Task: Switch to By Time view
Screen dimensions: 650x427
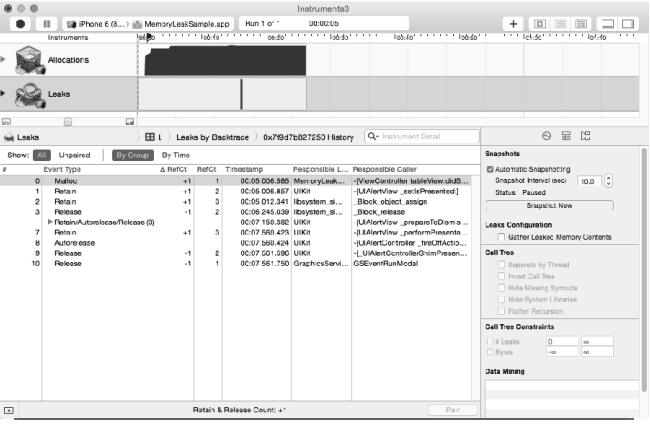Action: click(x=175, y=156)
